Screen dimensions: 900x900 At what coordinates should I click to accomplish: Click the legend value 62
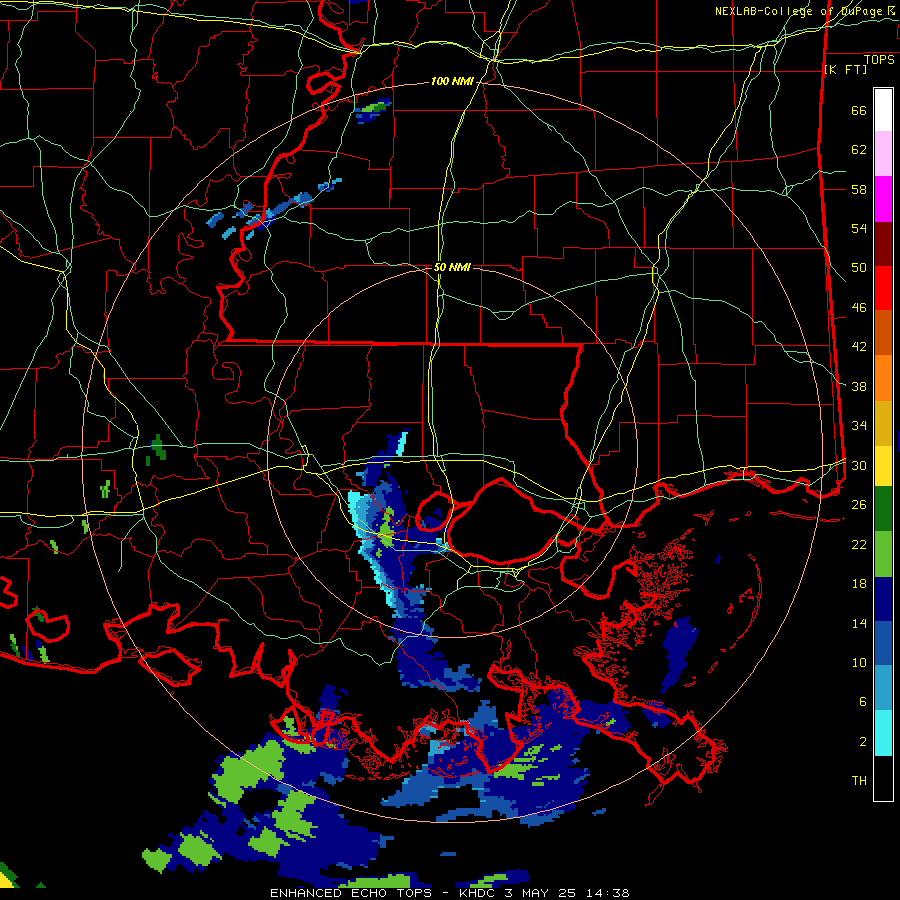click(x=859, y=149)
